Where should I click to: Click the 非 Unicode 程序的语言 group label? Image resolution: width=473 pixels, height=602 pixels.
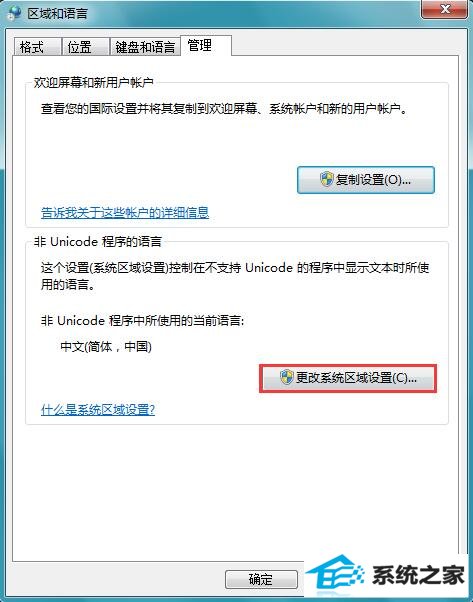pyautogui.click(x=98, y=241)
